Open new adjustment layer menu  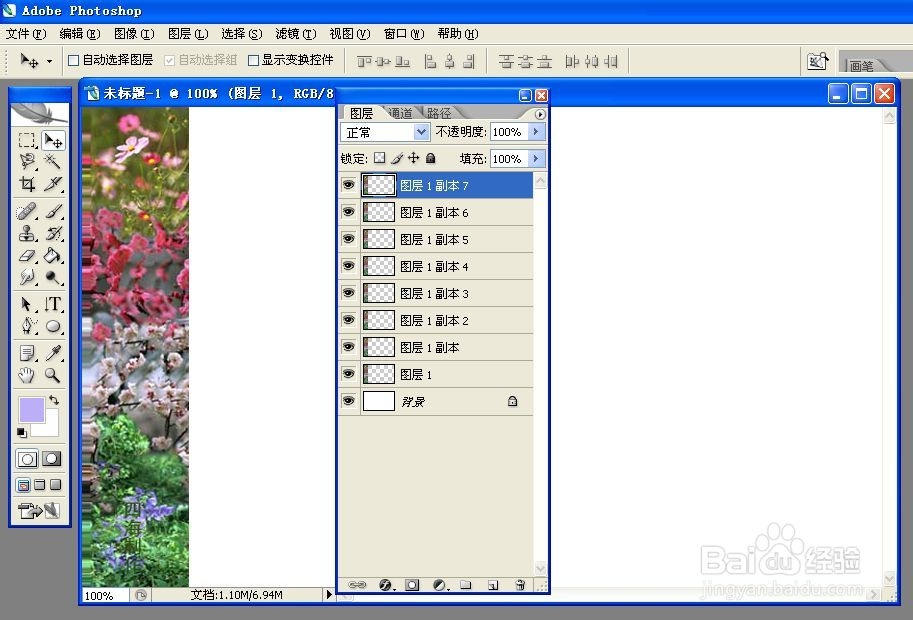pyautogui.click(x=440, y=585)
